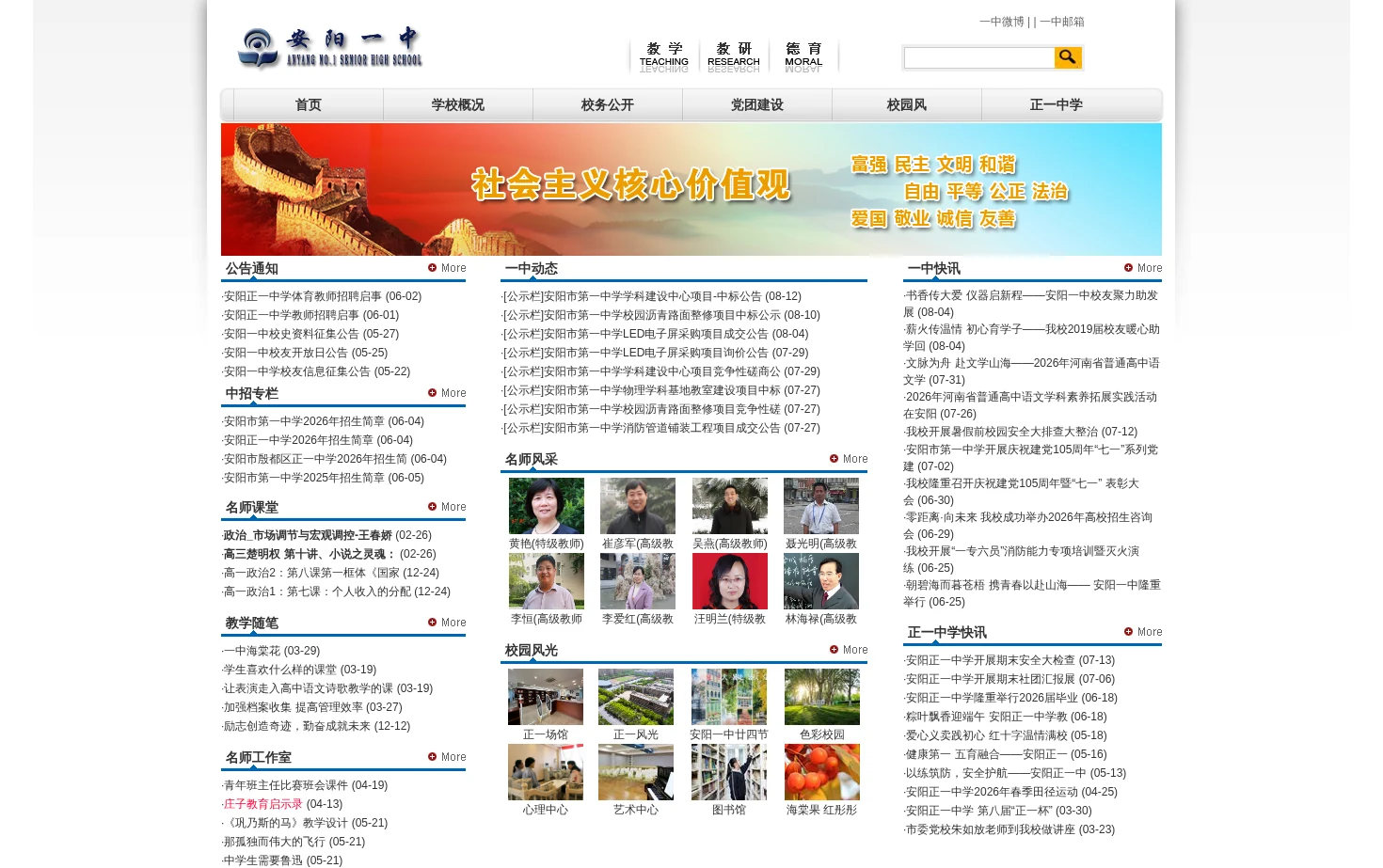1383x868 pixels.
Task: Go to 首页 in navigation bar
Action: click(309, 105)
